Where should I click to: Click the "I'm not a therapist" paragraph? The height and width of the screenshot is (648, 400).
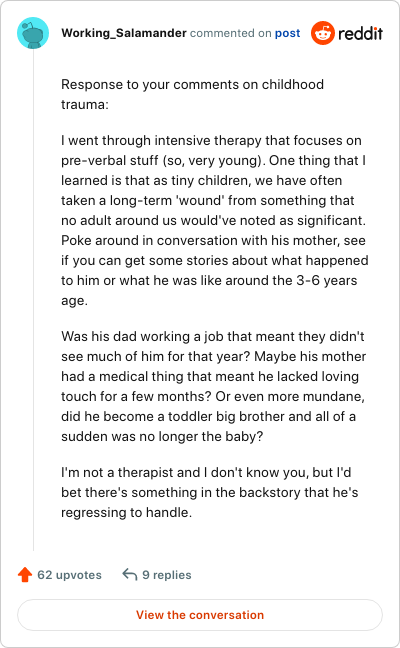(x=210, y=492)
